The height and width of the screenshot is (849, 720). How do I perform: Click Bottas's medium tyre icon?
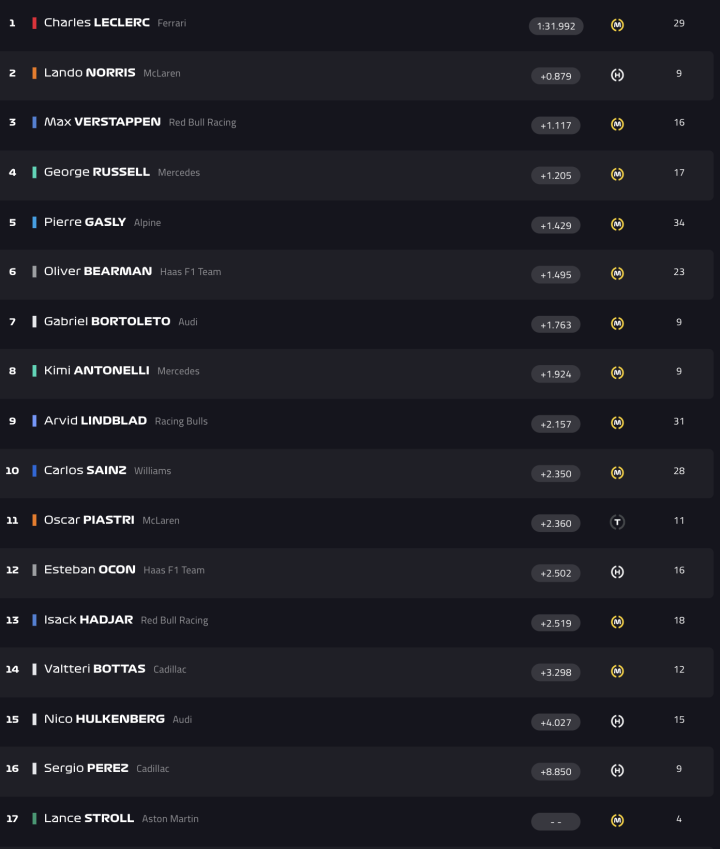pyautogui.click(x=617, y=671)
